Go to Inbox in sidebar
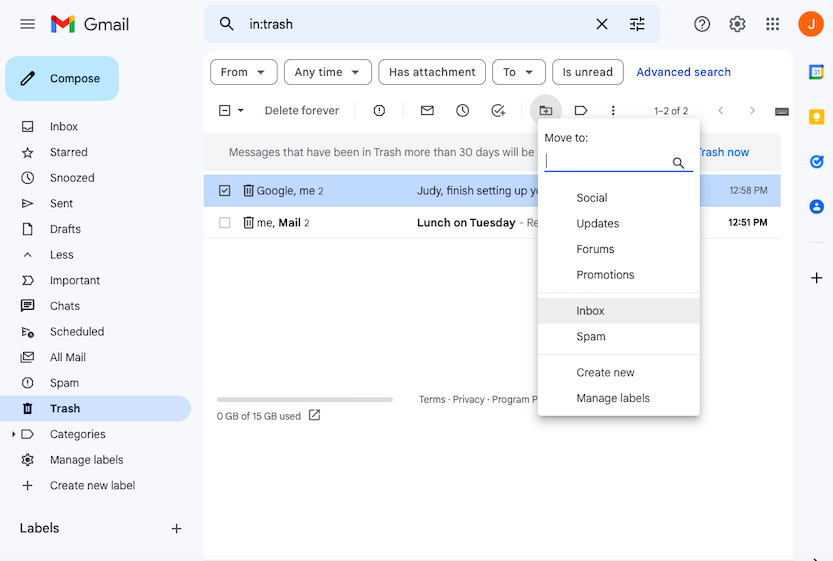Image resolution: width=833 pixels, height=561 pixels. (64, 126)
